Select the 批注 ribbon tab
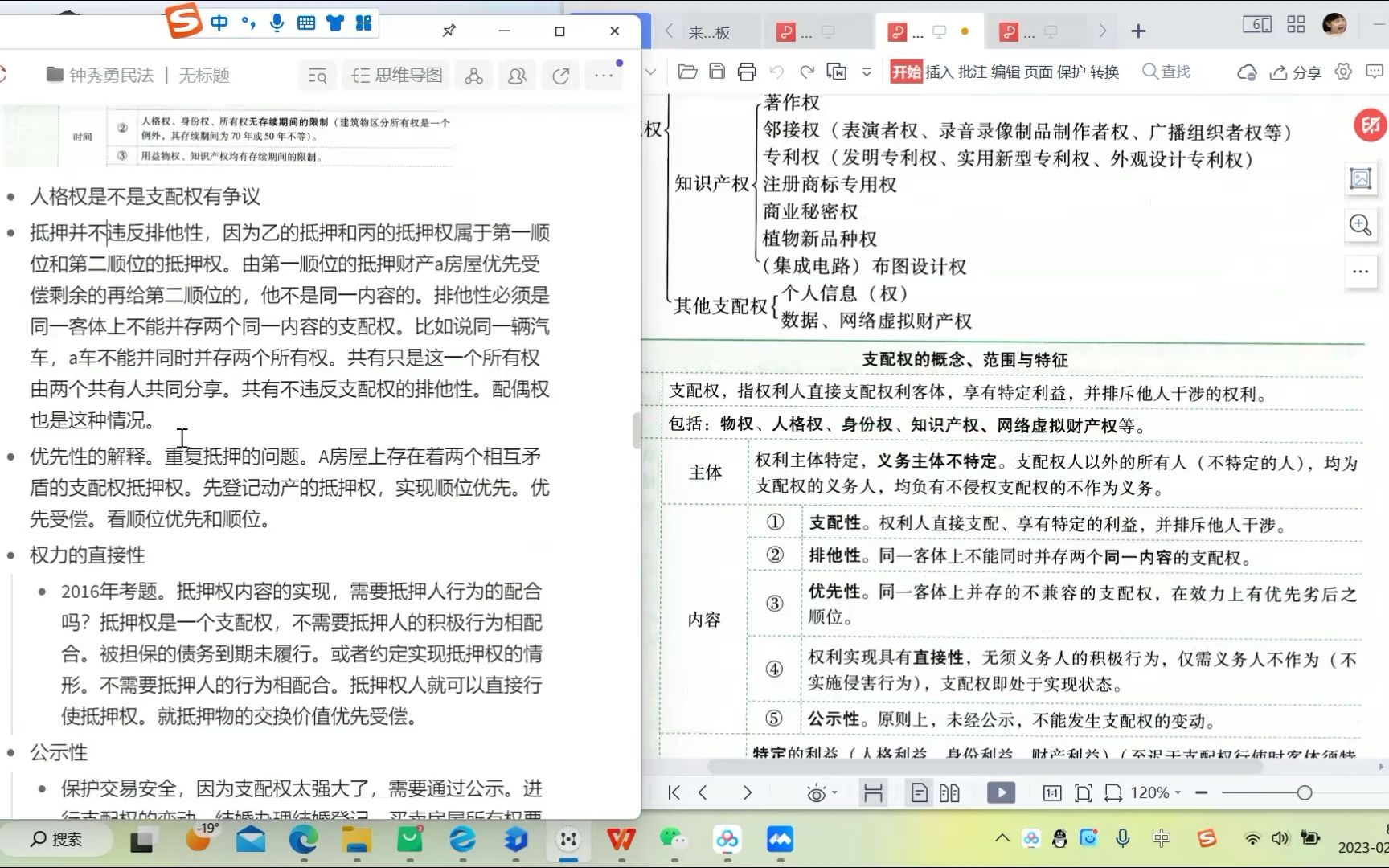The width and height of the screenshot is (1389, 868). pos(973,72)
